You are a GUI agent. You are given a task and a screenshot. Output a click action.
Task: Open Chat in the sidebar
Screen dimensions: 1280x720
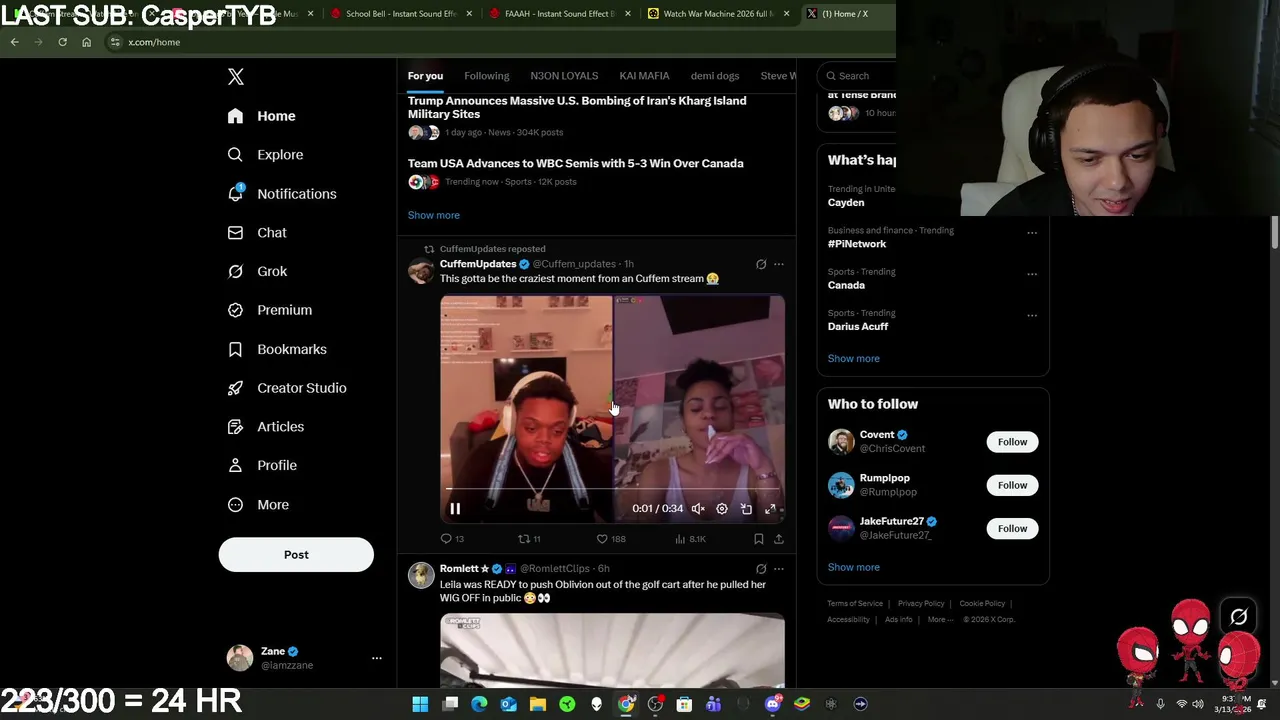point(256,233)
